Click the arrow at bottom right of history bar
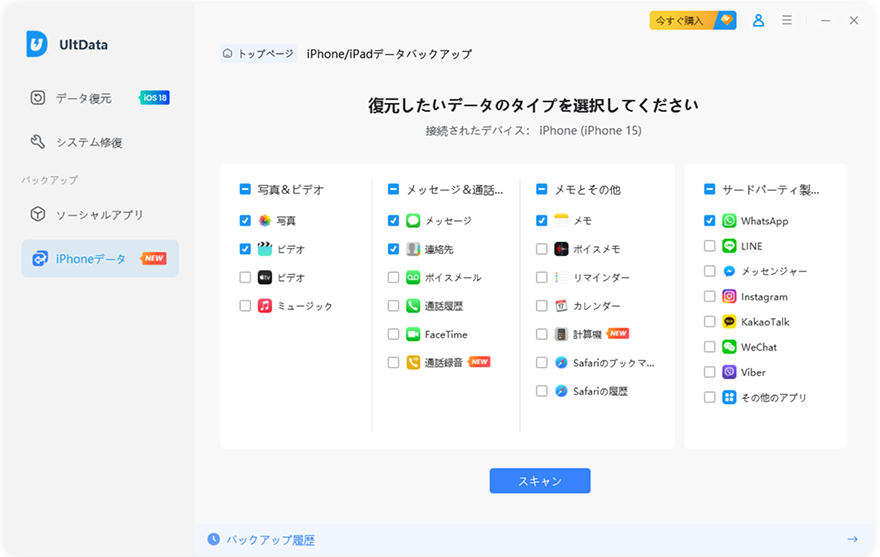Screen dimensions: 880x557 click(852, 540)
